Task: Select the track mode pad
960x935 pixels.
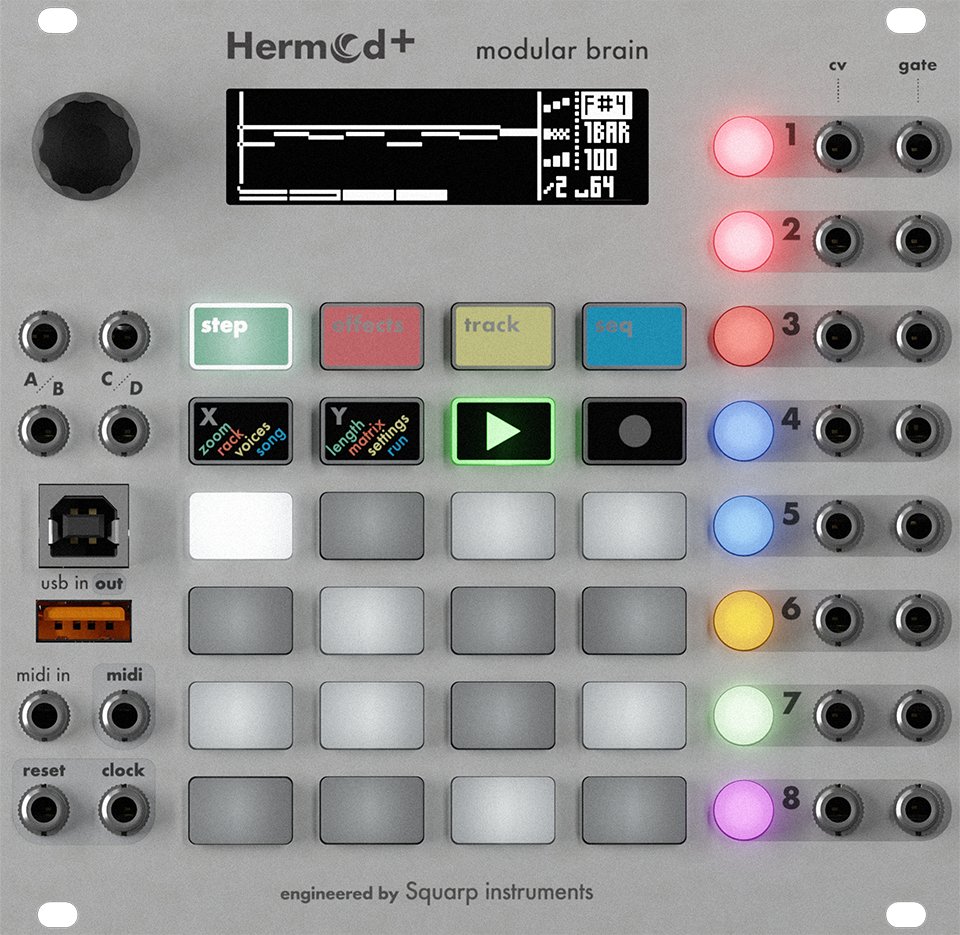Action: tap(501, 337)
